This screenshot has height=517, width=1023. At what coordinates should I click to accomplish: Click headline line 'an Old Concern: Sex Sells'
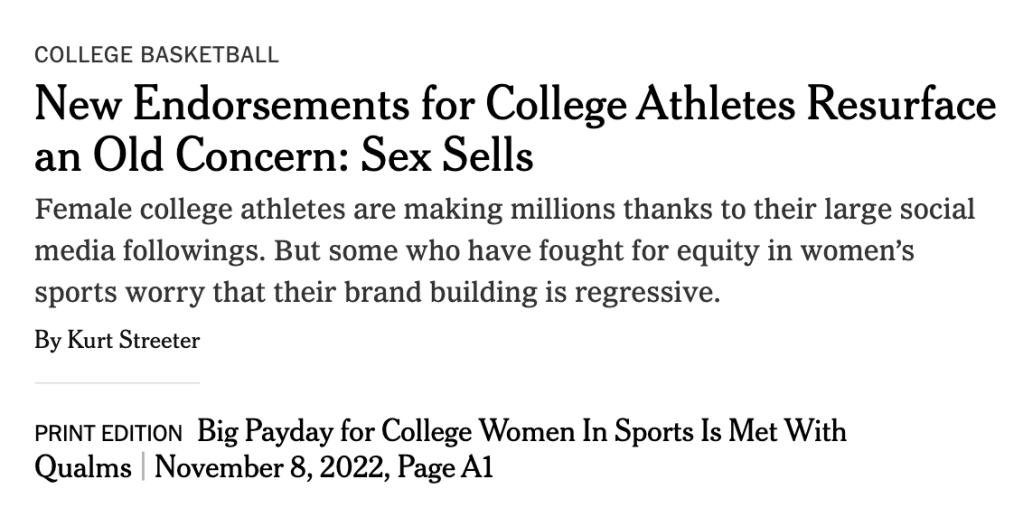point(283,156)
